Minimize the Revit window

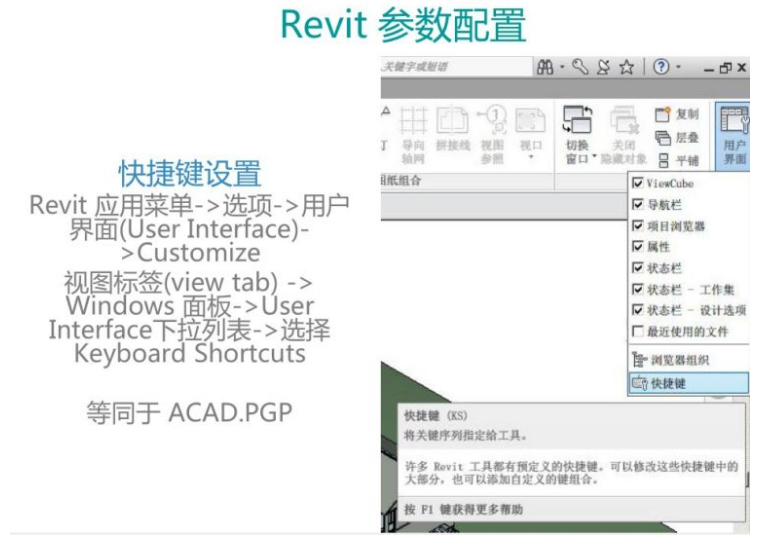(709, 70)
